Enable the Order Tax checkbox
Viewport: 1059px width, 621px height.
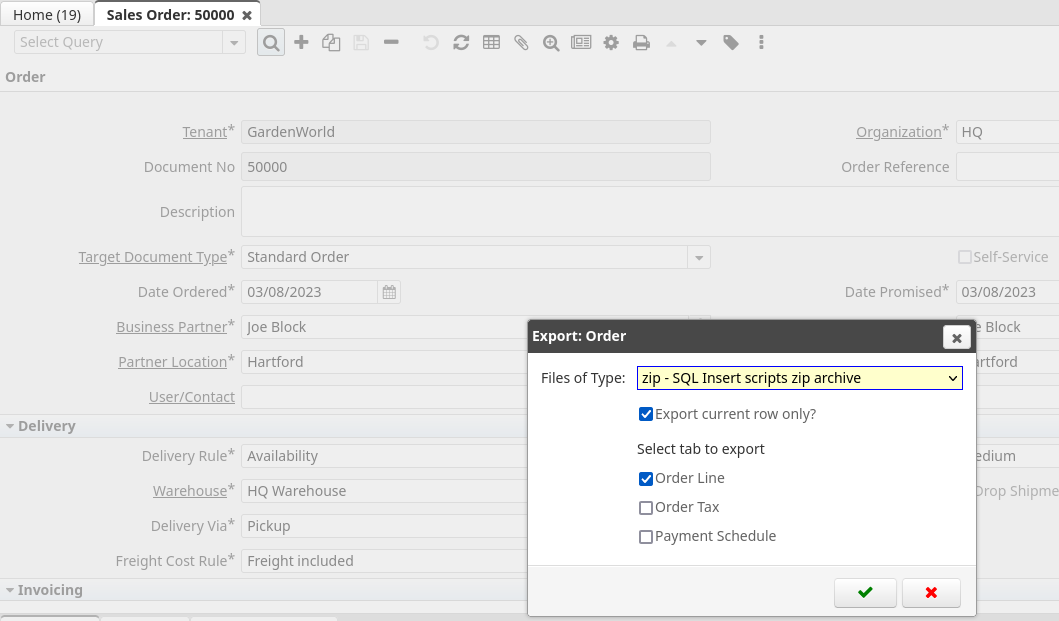click(646, 507)
